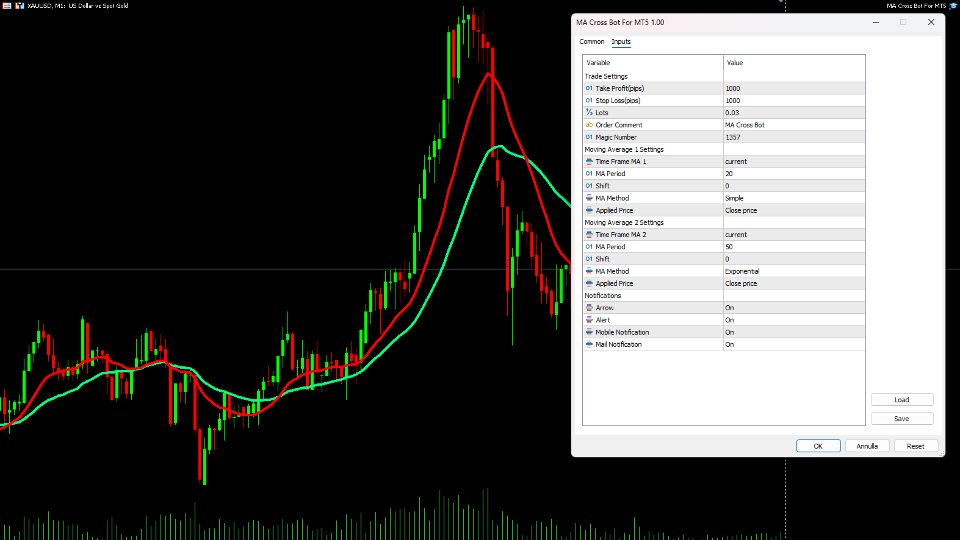Edit the Order Comment value MA Cross Bot
This screenshot has width=960, height=540.
tap(794, 125)
